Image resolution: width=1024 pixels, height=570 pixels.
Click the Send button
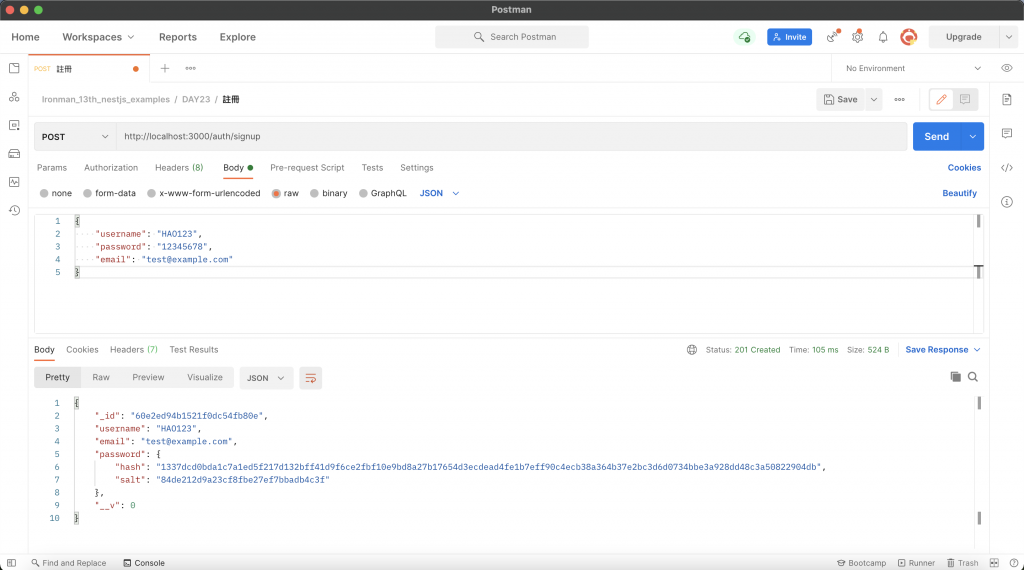pyautogui.click(x=936, y=136)
